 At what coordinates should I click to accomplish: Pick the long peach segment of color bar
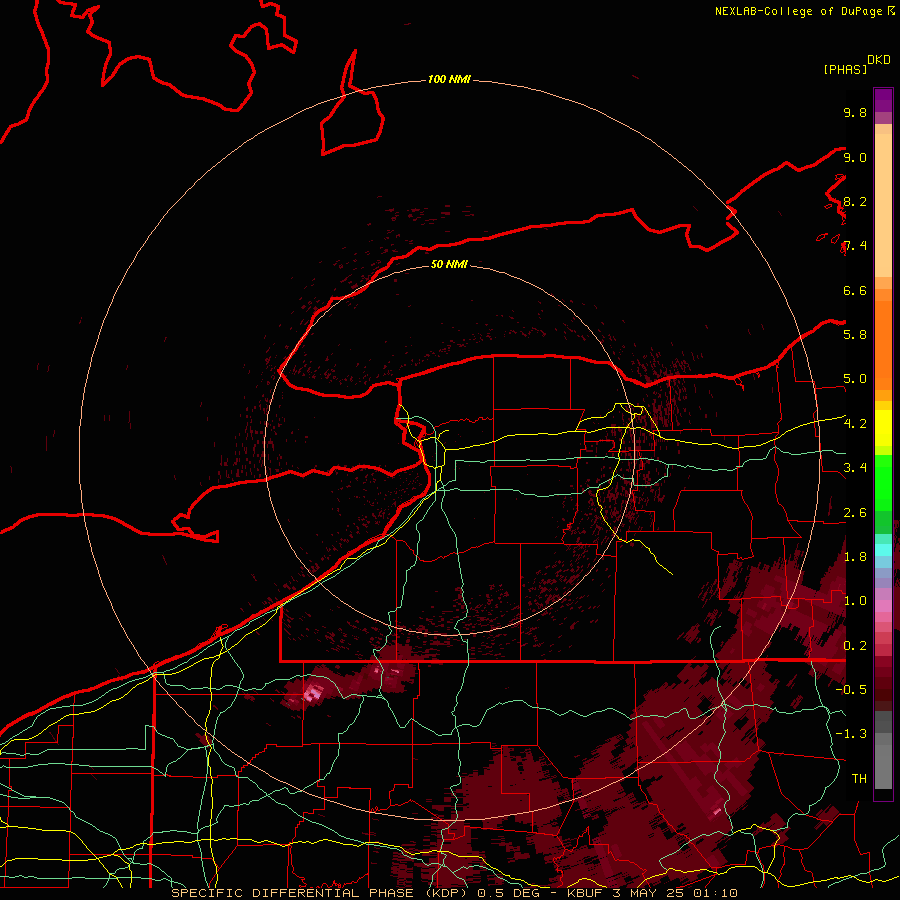click(x=883, y=205)
